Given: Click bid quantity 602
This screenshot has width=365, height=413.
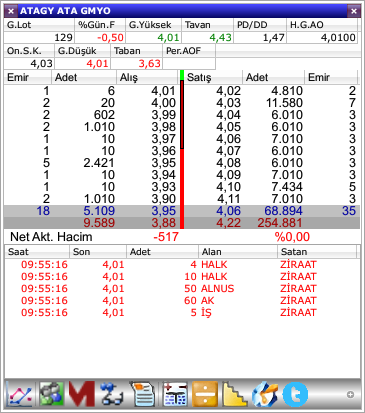Looking at the screenshot, I should coord(104,115).
